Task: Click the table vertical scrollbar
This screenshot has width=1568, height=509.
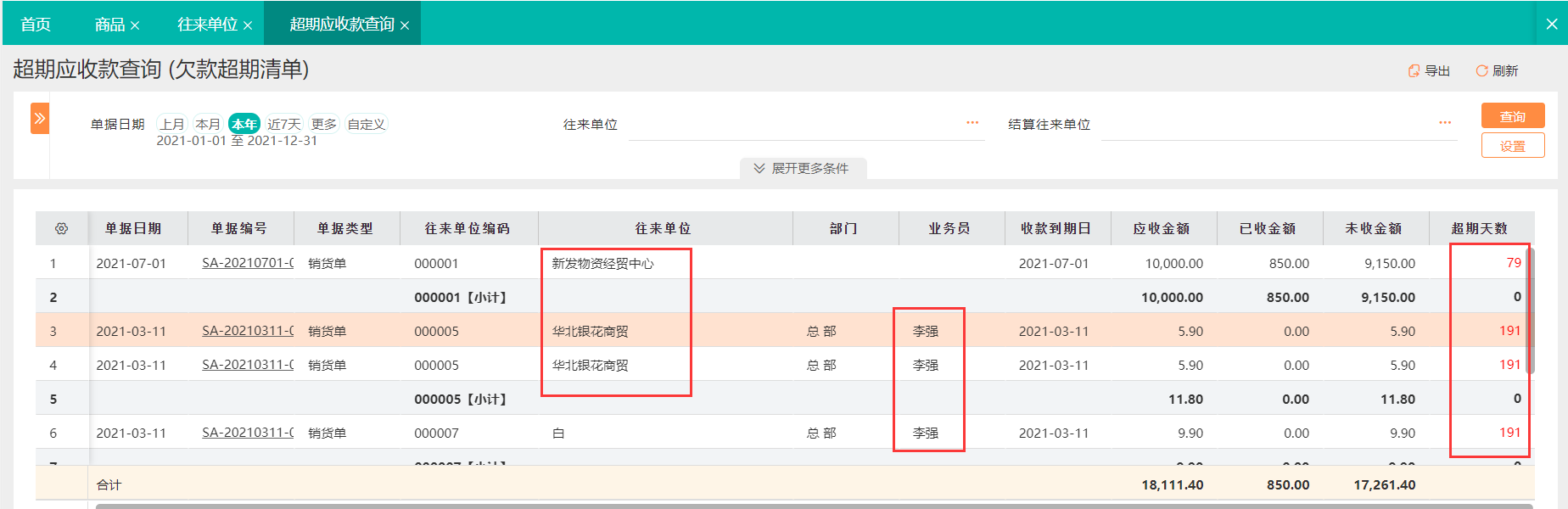Action: pos(1531,310)
